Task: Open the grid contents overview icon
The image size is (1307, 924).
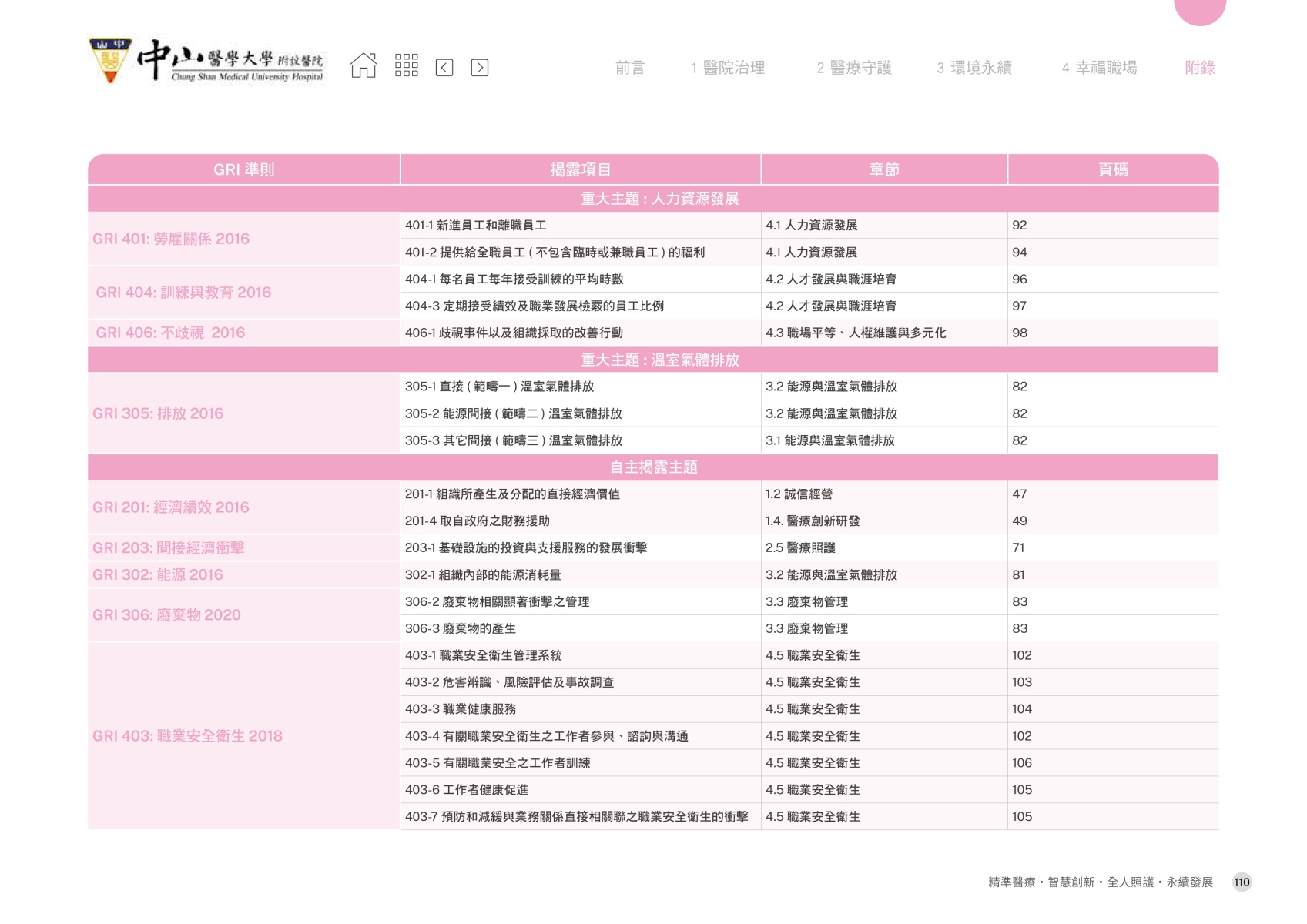Action: (x=406, y=66)
